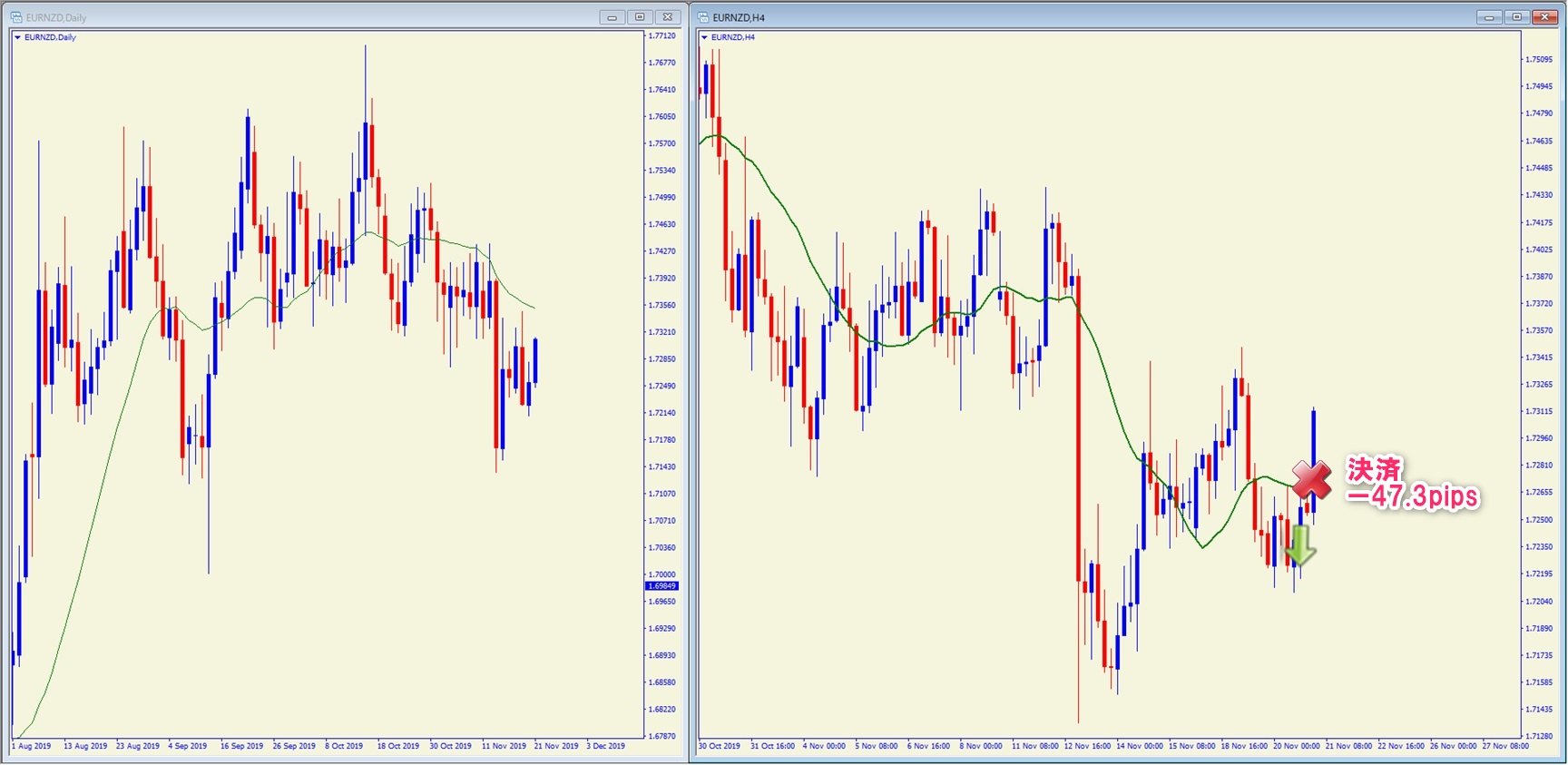Click the 5 Nov 08:00 time label
The image size is (1568, 765).
tap(877, 746)
